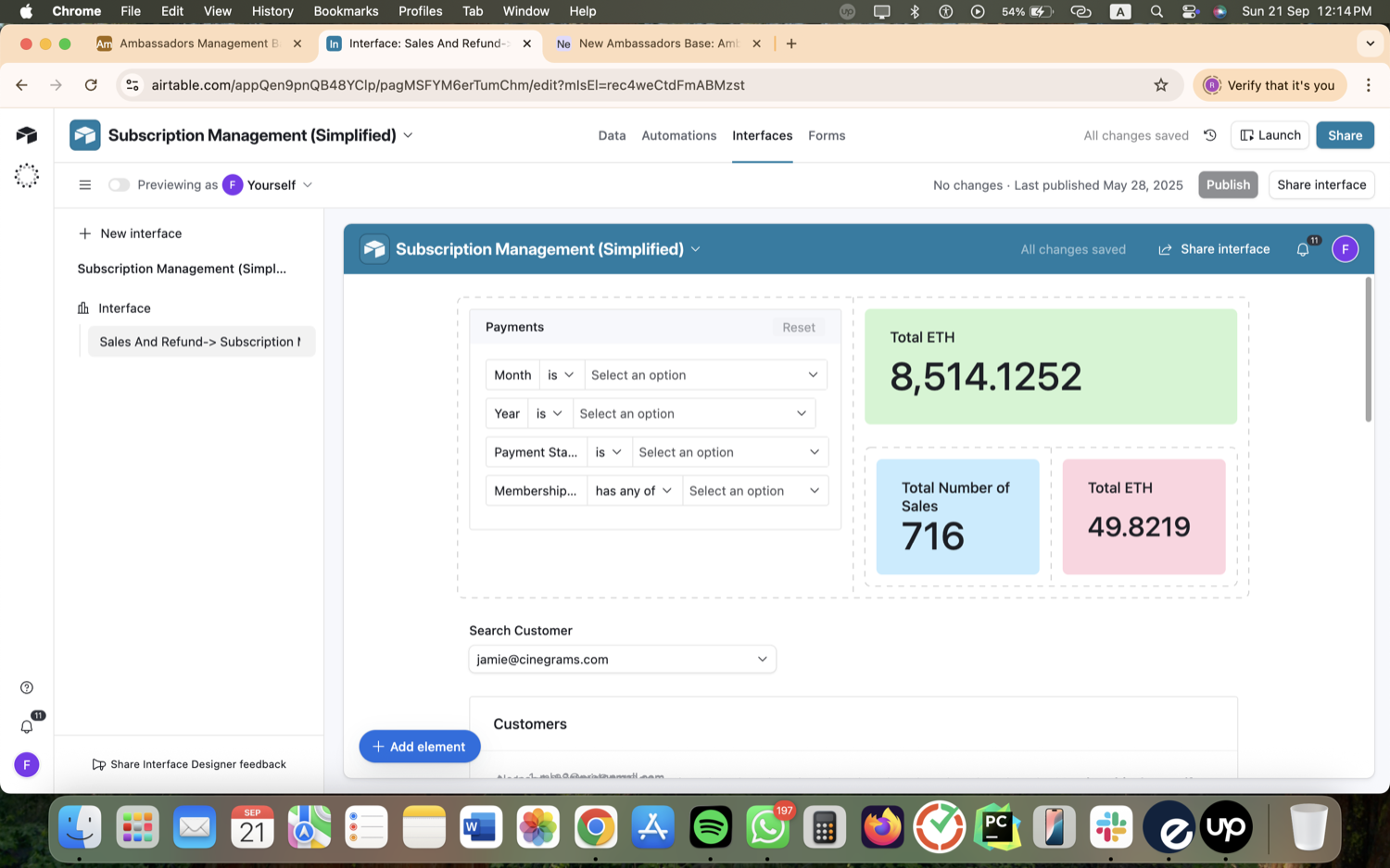Select the Interfaces tab
This screenshot has height=868, width=1390.
[x=763, y=135]
